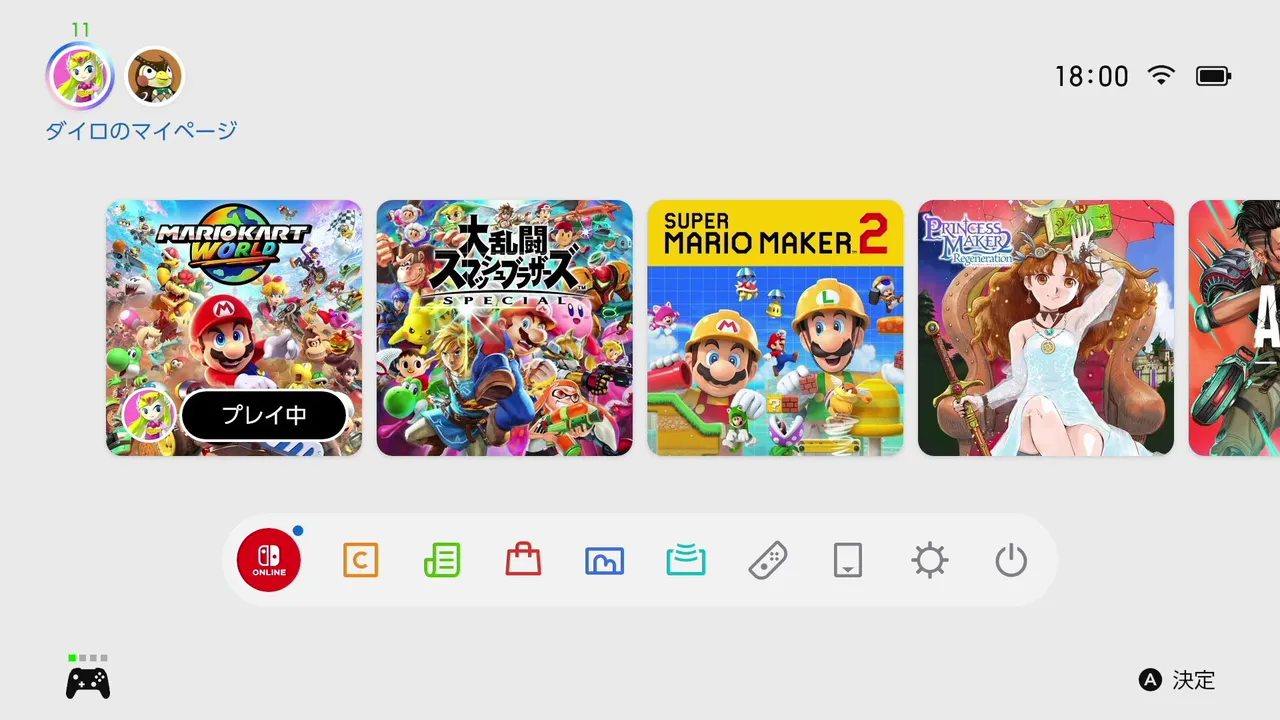The image size is (1280, 720).
Task: Select Princess Maker 2 Regeneration tile
Action: pyautogui.click(x=1046, y=328)
